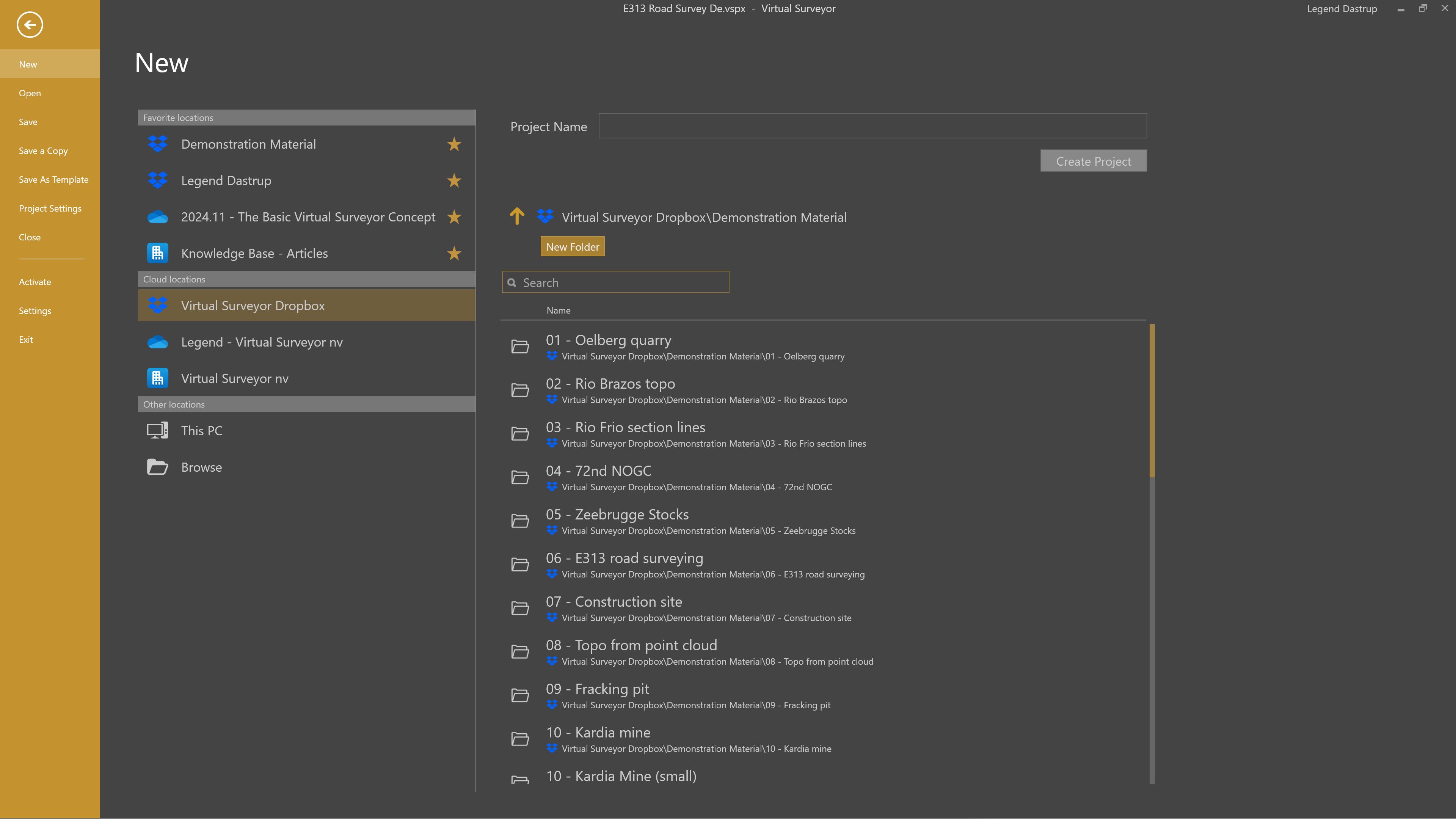Click the search magnifier in the search box
The image size is (1456, 819).
(x=511, y=282)
